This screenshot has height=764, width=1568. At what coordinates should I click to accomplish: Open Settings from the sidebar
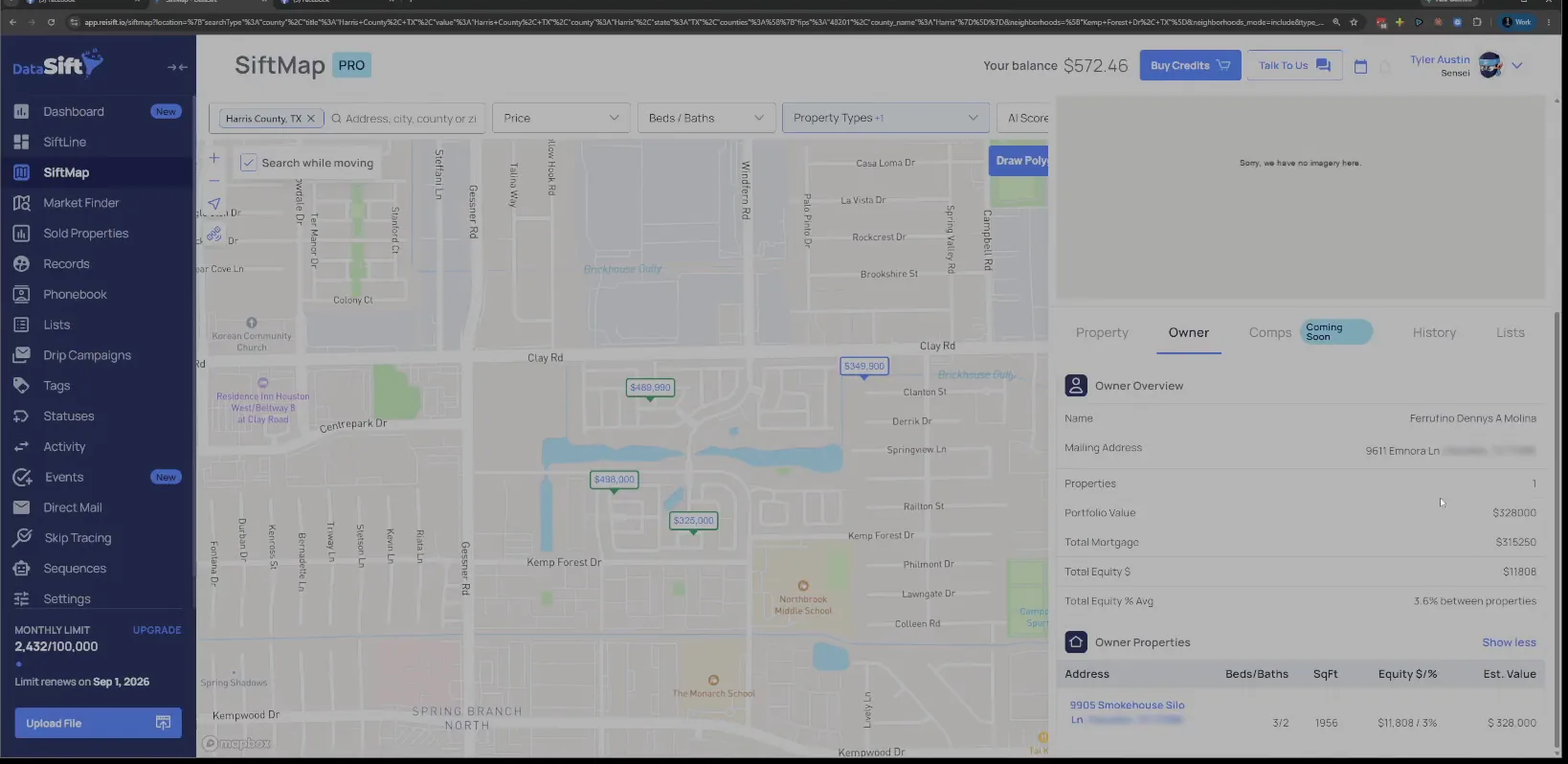[66, 599]
